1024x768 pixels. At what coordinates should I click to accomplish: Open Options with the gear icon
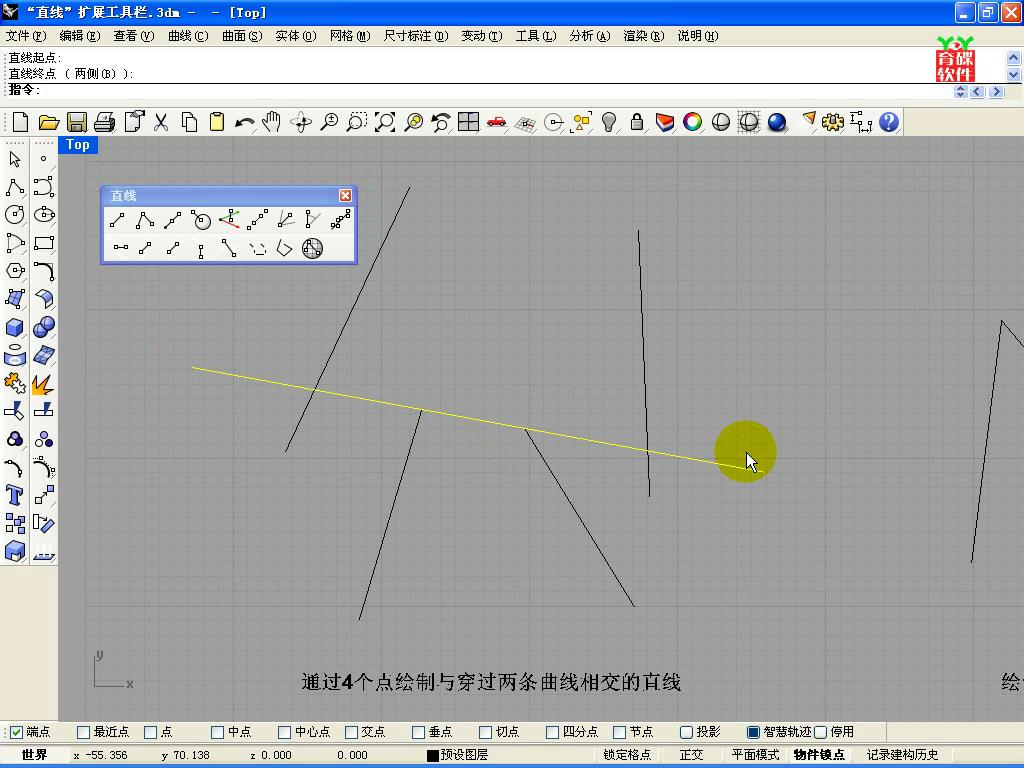click(833, 122)
